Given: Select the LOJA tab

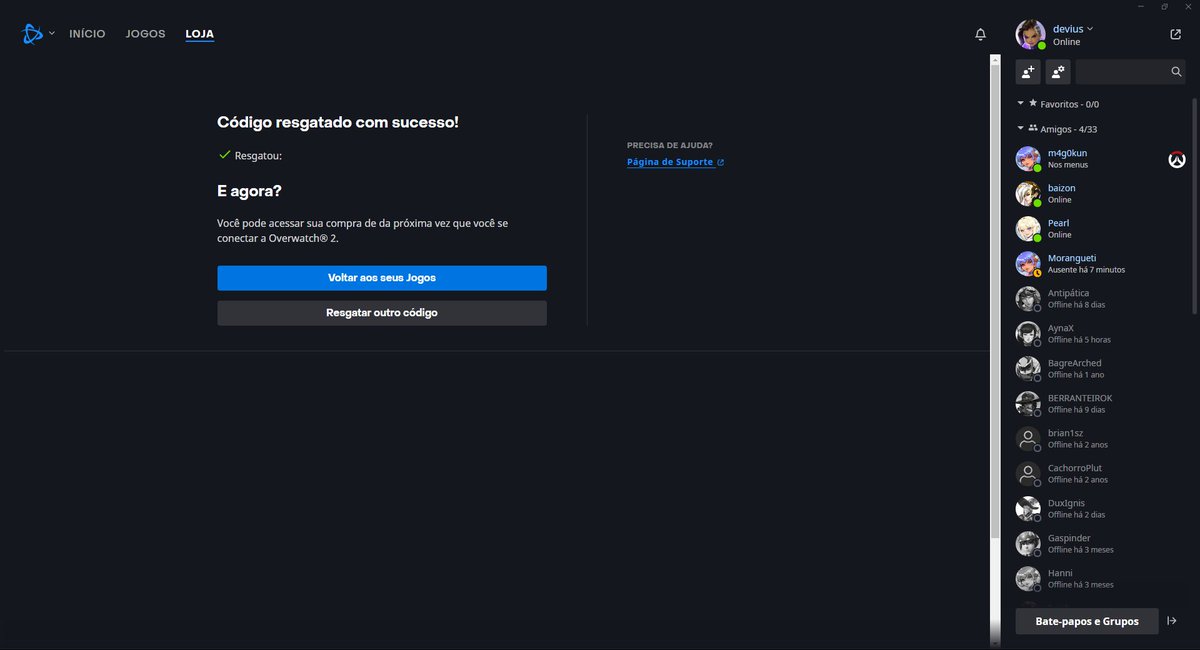Looking at the screenshot, I should click(199, 34).
